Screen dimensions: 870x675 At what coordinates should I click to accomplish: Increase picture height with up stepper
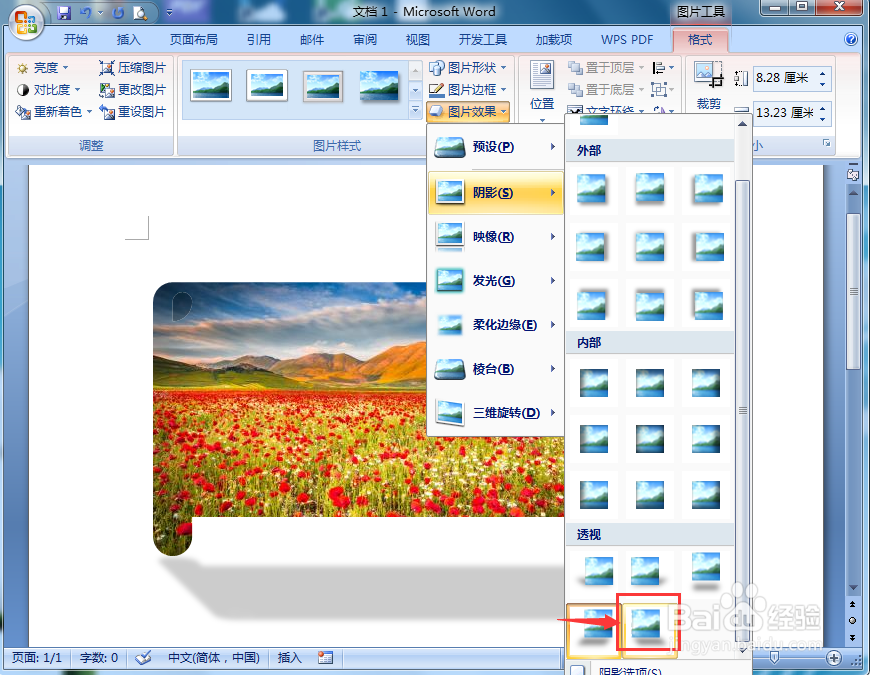click(822, 73)
